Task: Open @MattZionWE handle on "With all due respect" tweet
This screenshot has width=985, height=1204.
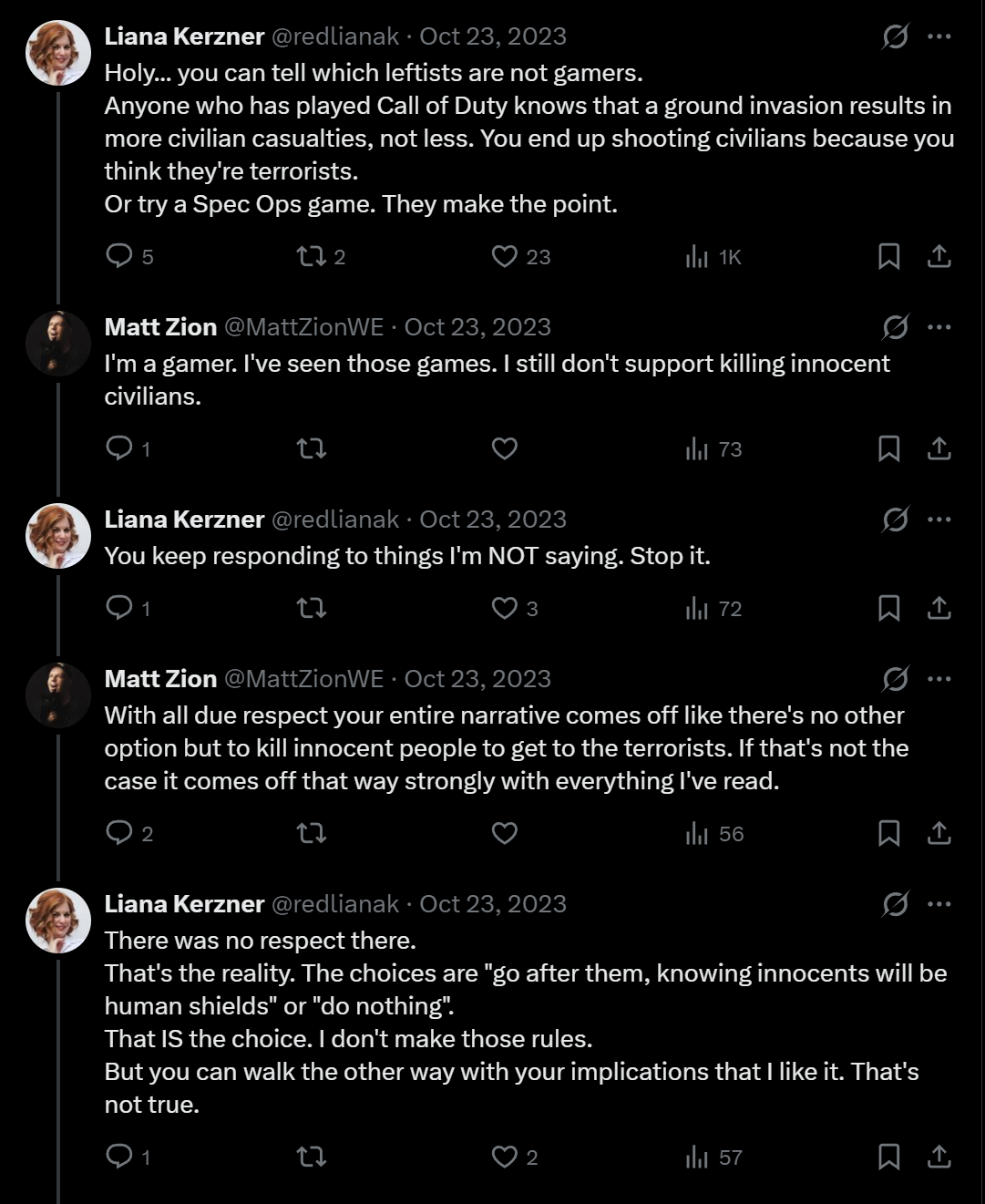Action: tap(303, 679)
